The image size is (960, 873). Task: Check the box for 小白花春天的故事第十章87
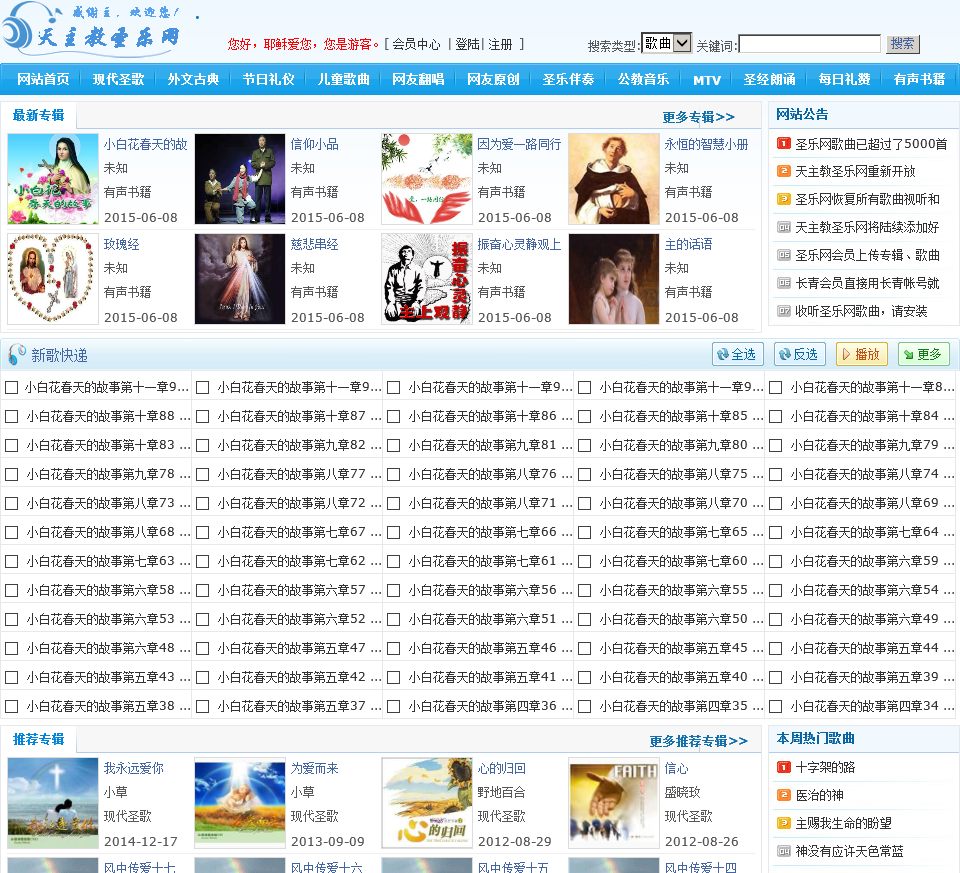(x=203, y=416)
